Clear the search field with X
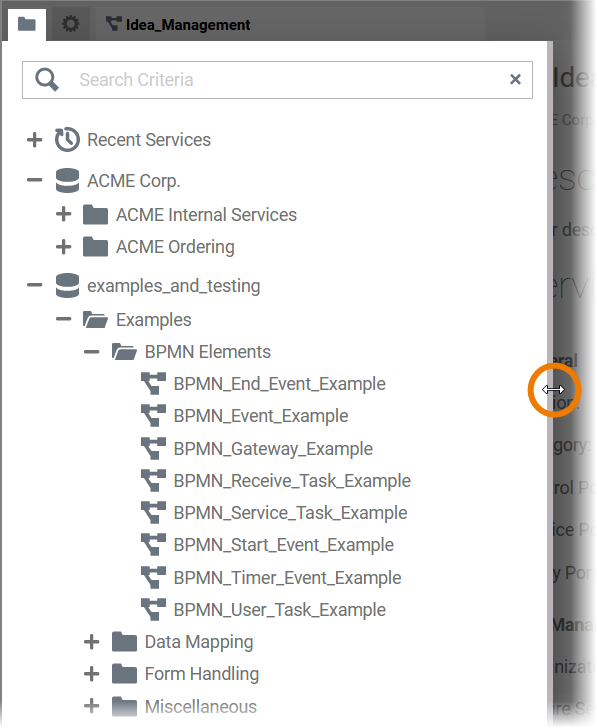This screenshot has height=728, width=597. (x=515, y=79)
